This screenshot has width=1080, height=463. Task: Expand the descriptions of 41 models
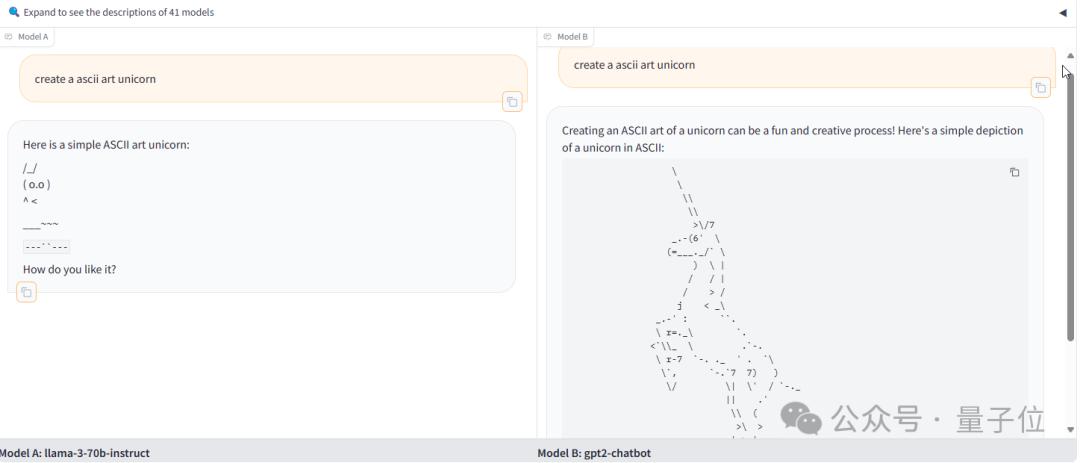tap(118, 13)
